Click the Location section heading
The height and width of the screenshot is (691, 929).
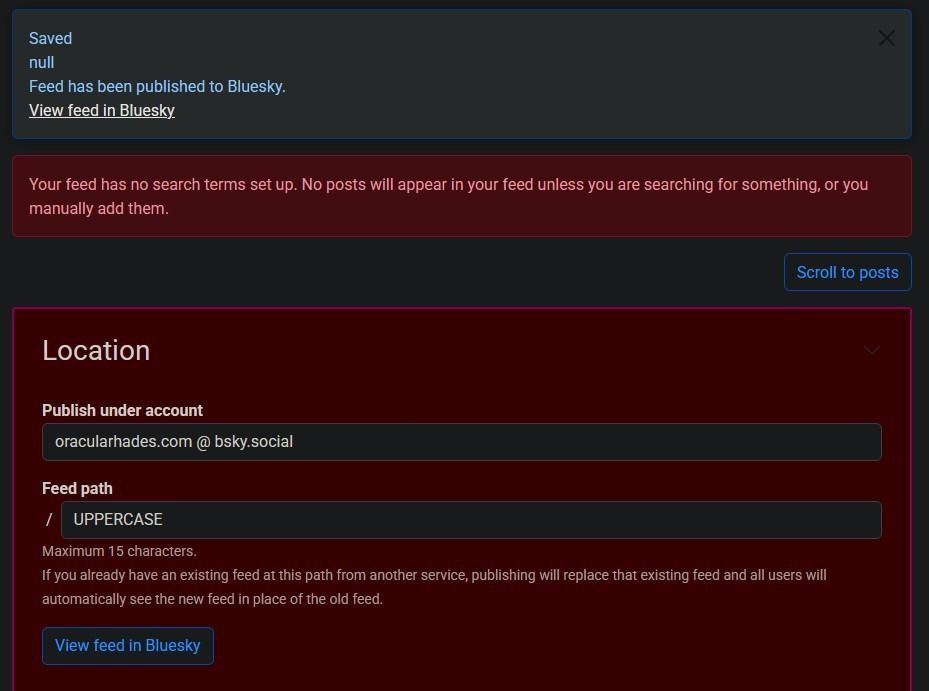(96, 350)
